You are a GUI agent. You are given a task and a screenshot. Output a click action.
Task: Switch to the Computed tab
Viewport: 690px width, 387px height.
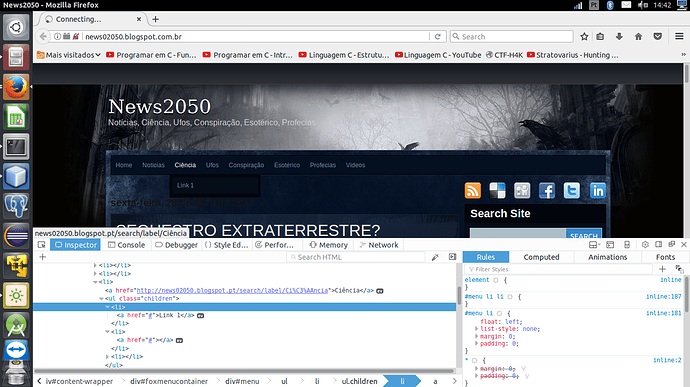point(541,257)
